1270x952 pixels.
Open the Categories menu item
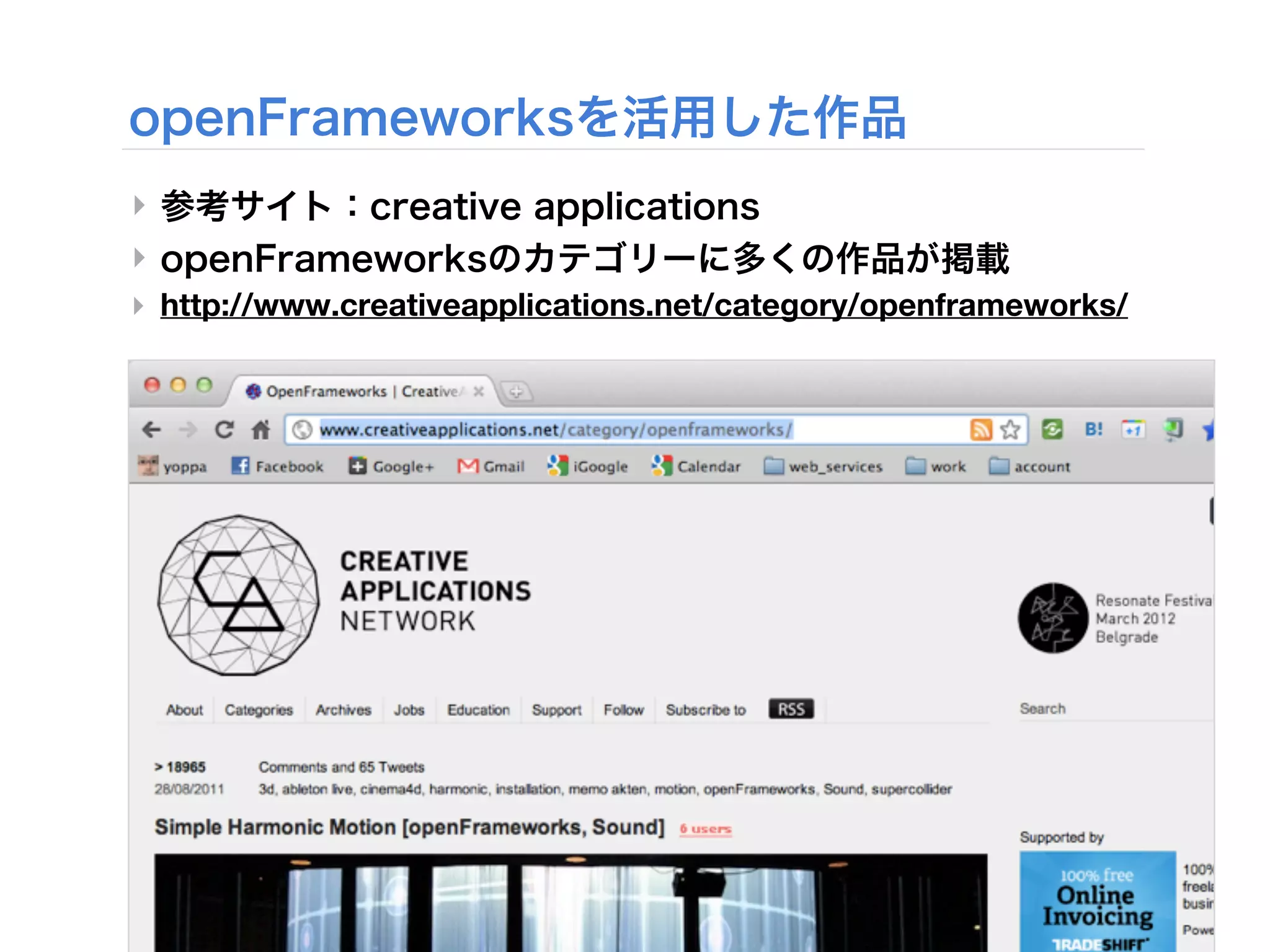pos(259,710)
